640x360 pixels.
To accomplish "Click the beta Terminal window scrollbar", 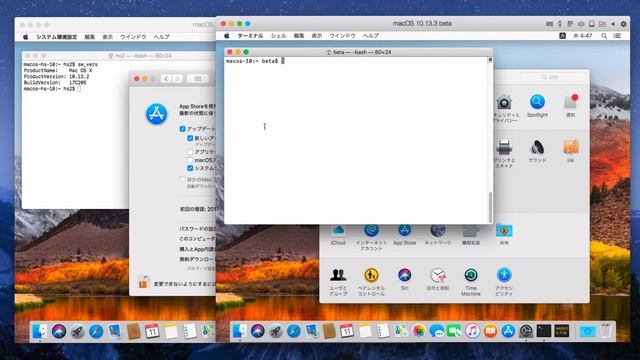I will tap(490, 207).
